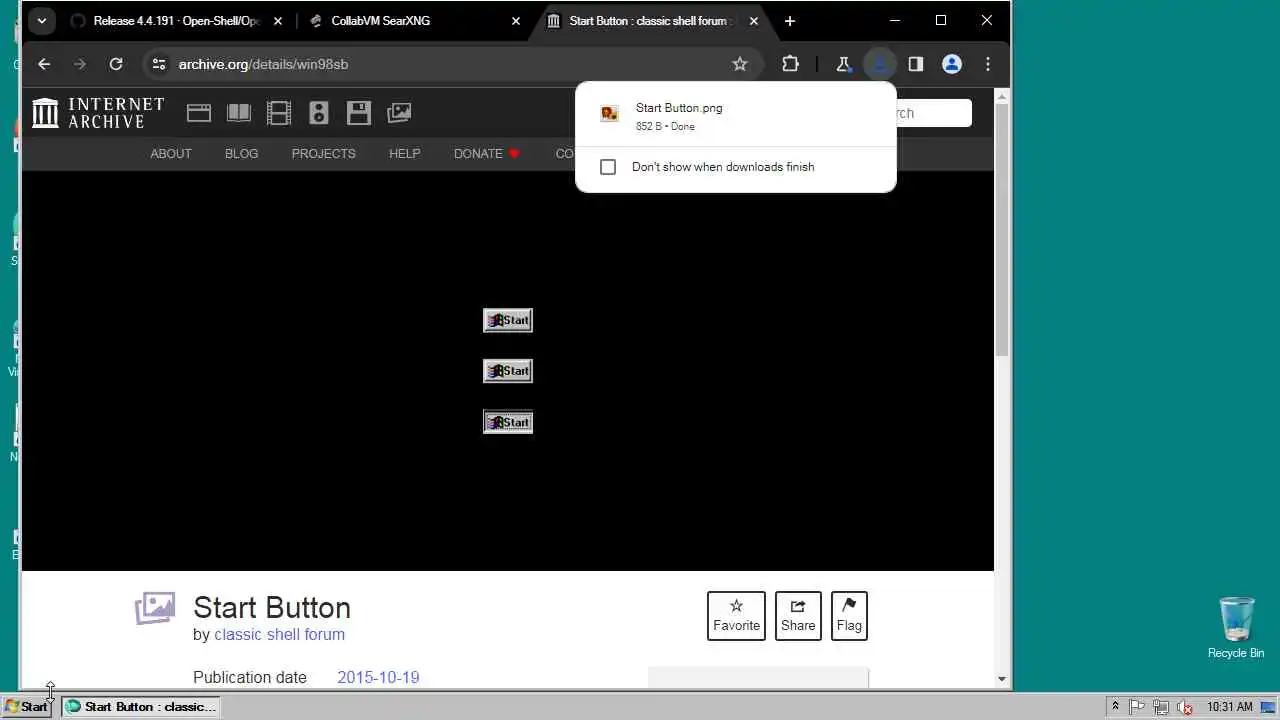
Task: Open the ABOUT nav item
Action: click(x=171, y=154)
